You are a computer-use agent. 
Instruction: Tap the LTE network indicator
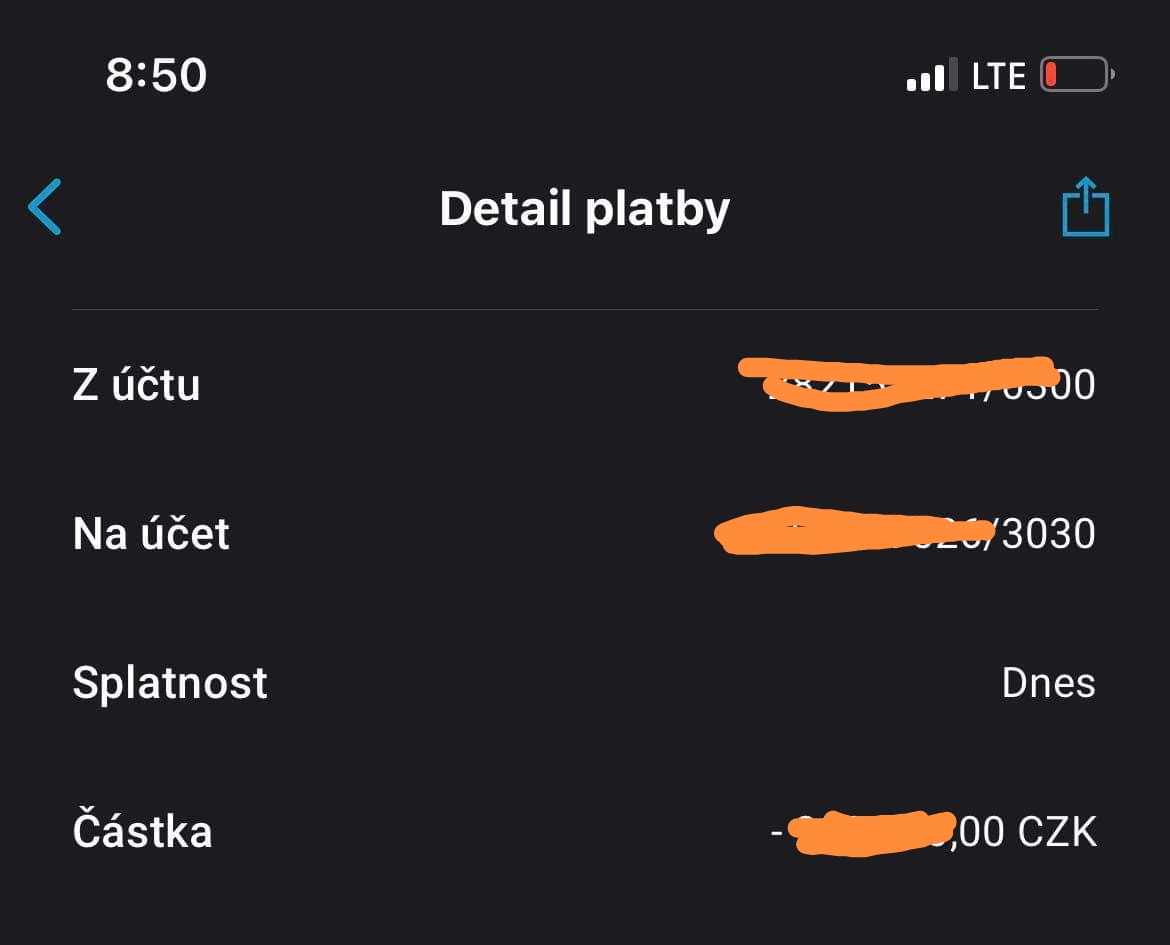(x=999, y=76)
